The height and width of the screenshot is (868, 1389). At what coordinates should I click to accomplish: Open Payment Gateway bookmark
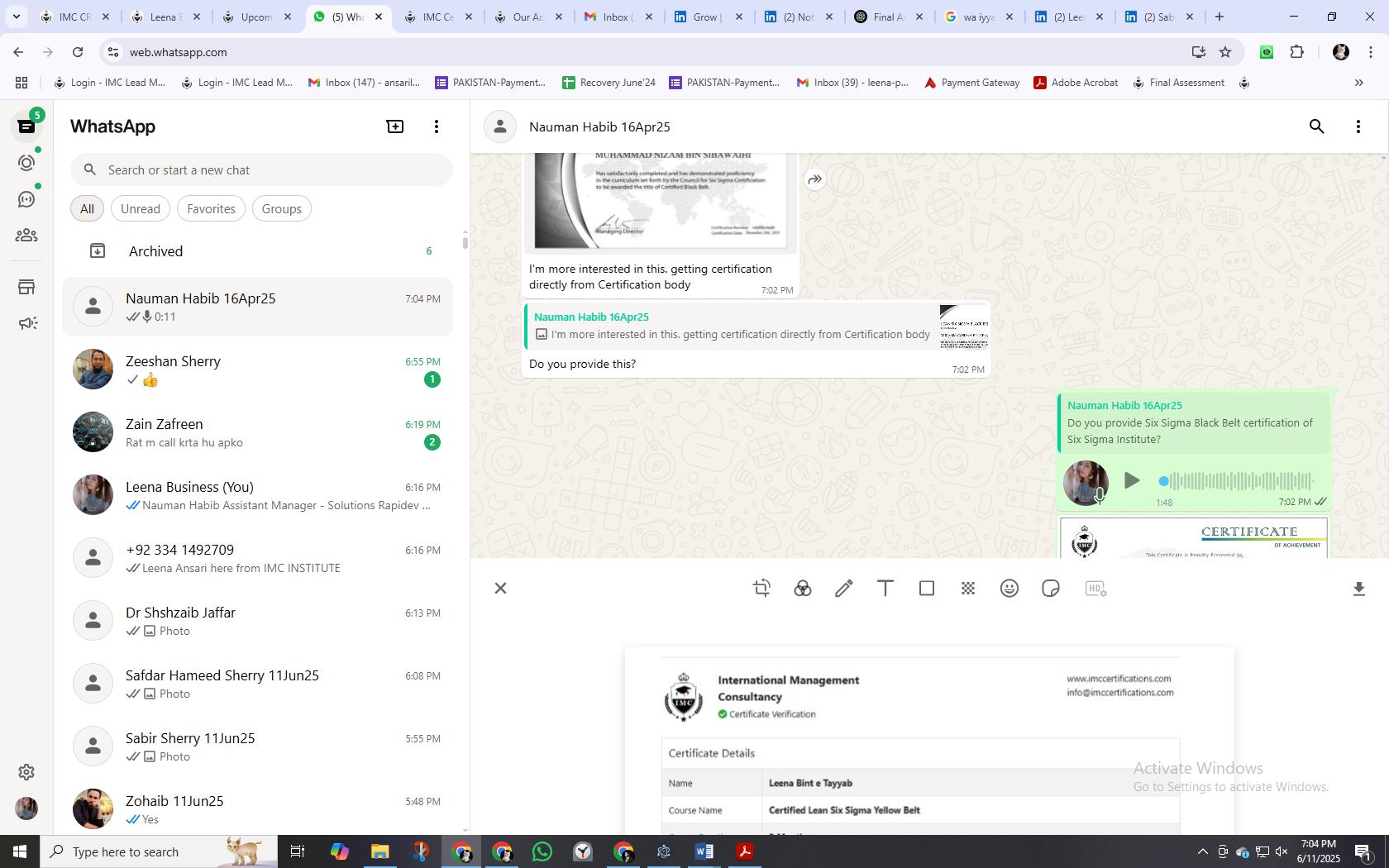(971, 83)
